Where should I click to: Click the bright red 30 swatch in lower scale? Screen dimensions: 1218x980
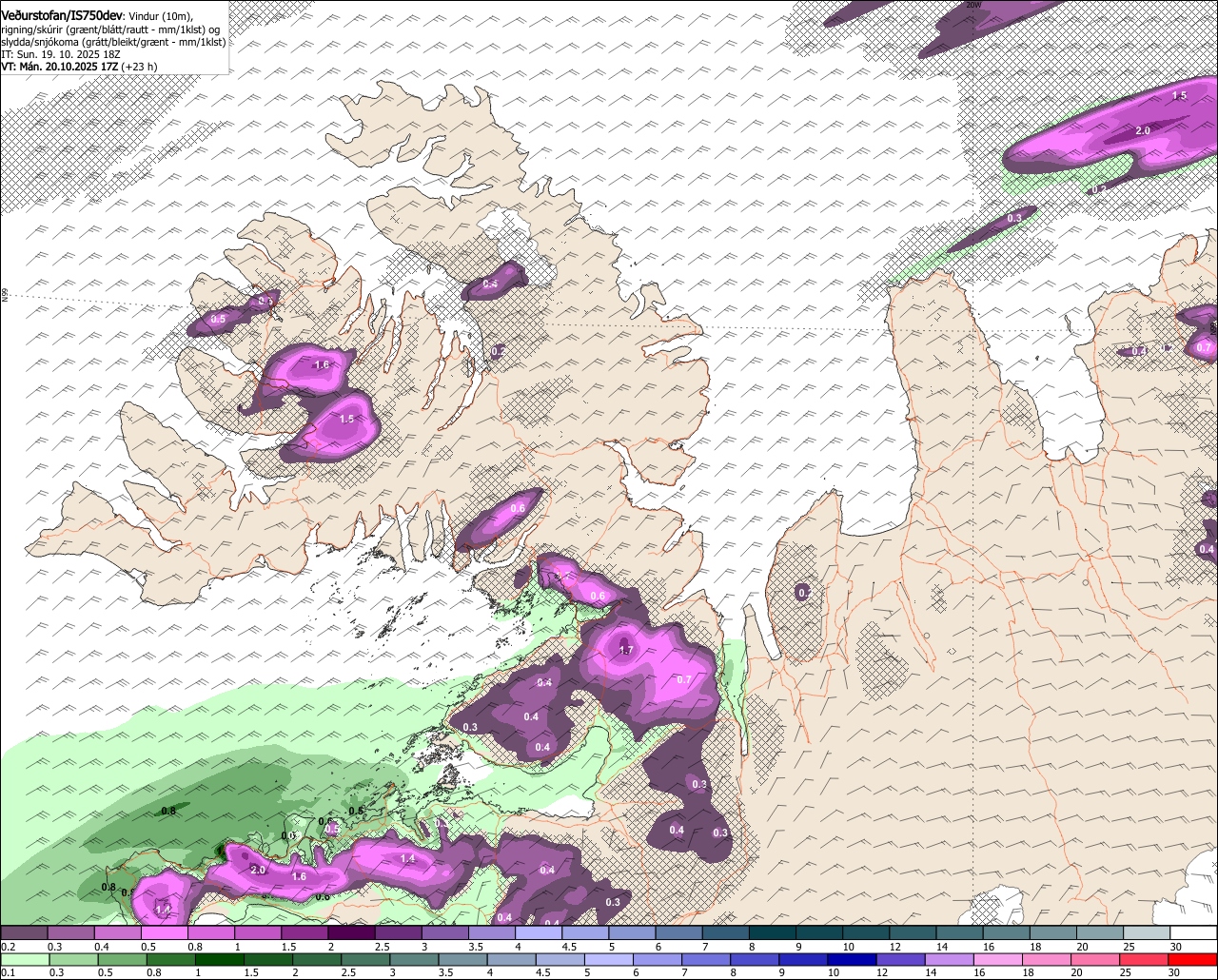click(x=1194, y=959)
